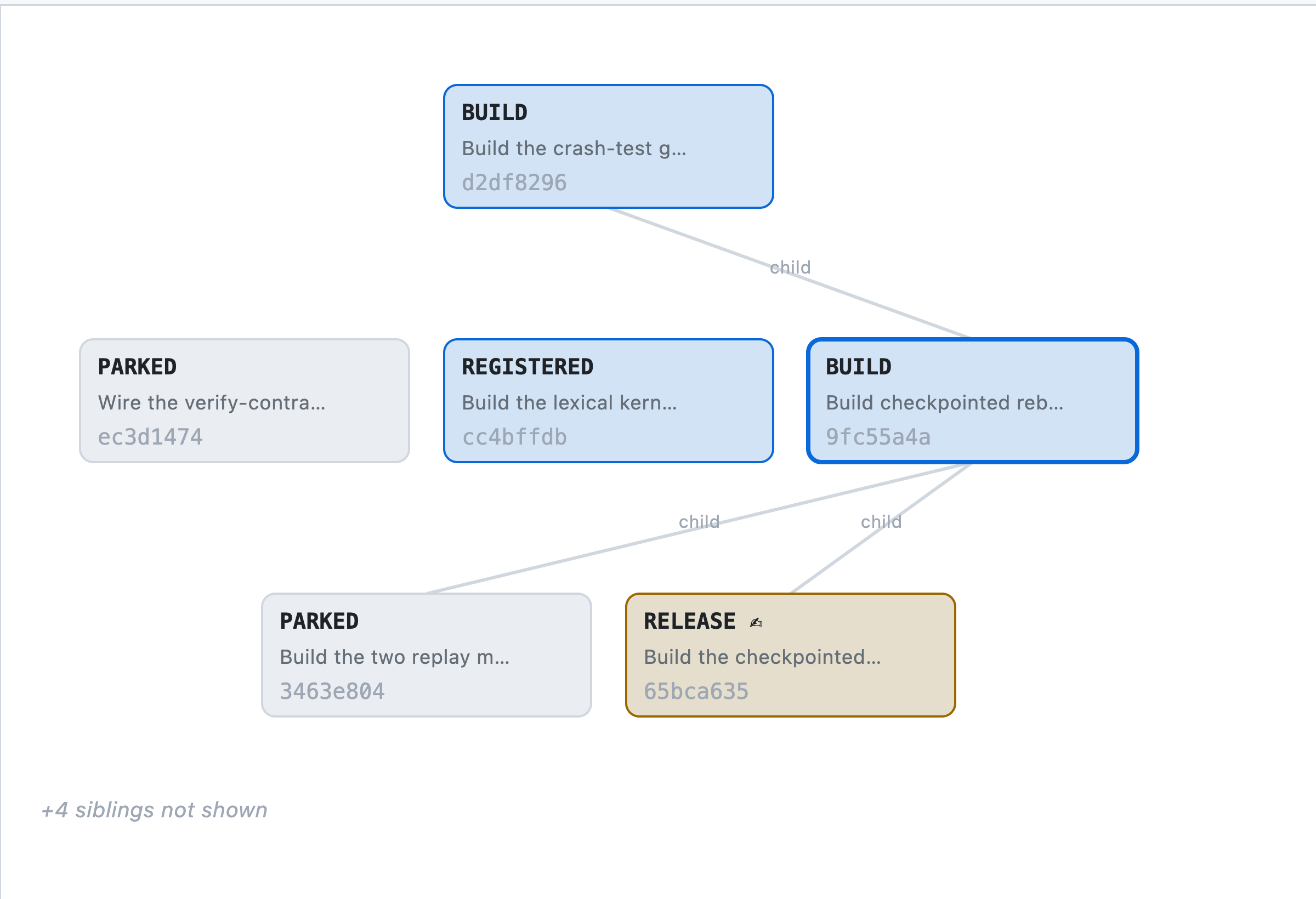Click 'Build the checkpointed…' description
1316x899 pixels.
click(x=762, y=657)
